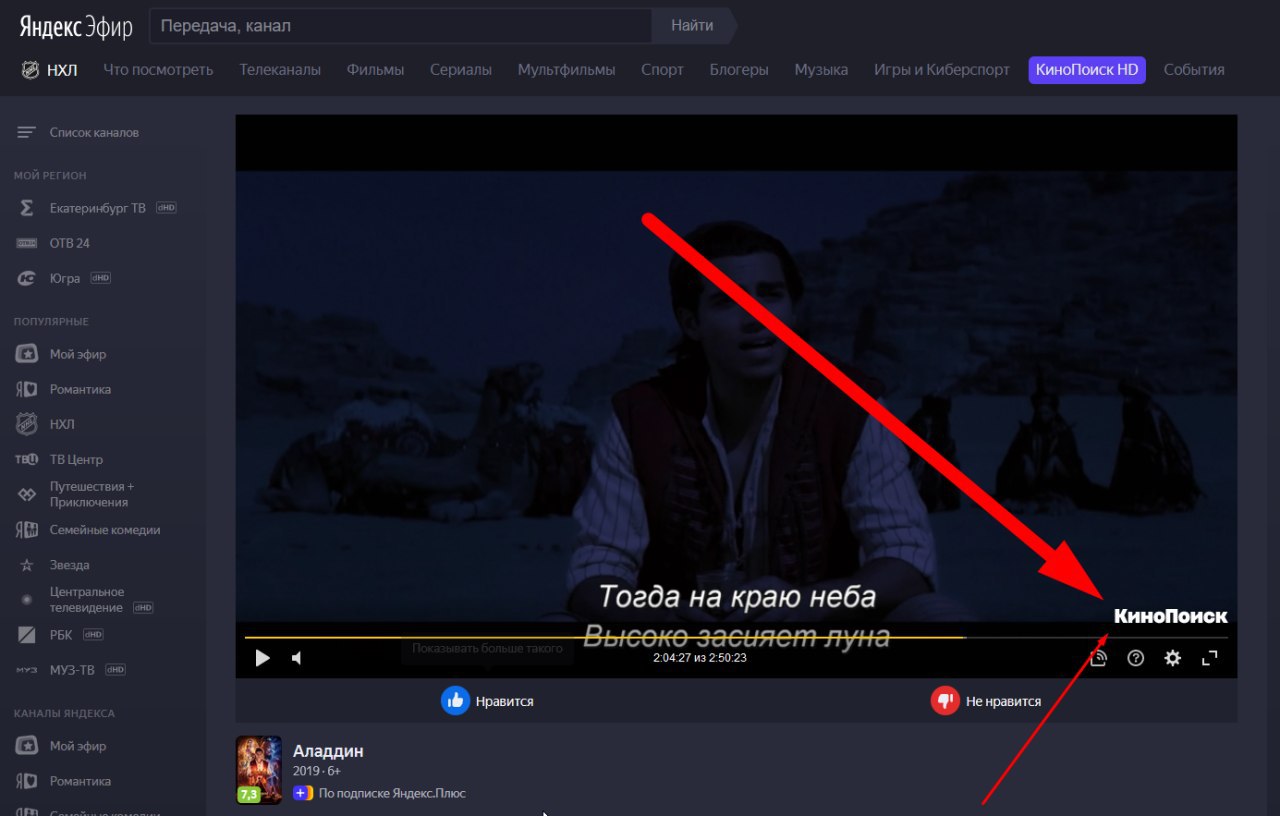Open the Блогеры tab
The width and height of the screenshot is (1280, 816).
(739, 70)
